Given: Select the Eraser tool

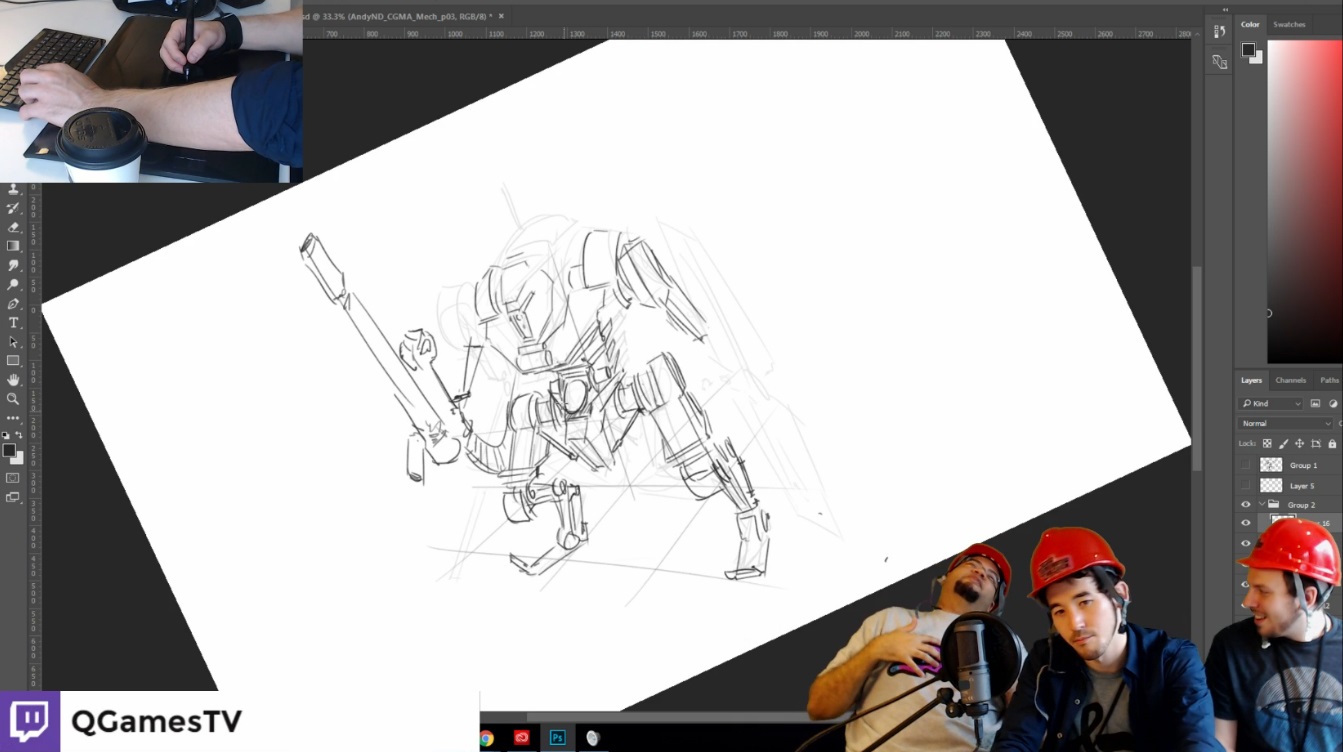Looking at the screenshot, I should point(13,227).
